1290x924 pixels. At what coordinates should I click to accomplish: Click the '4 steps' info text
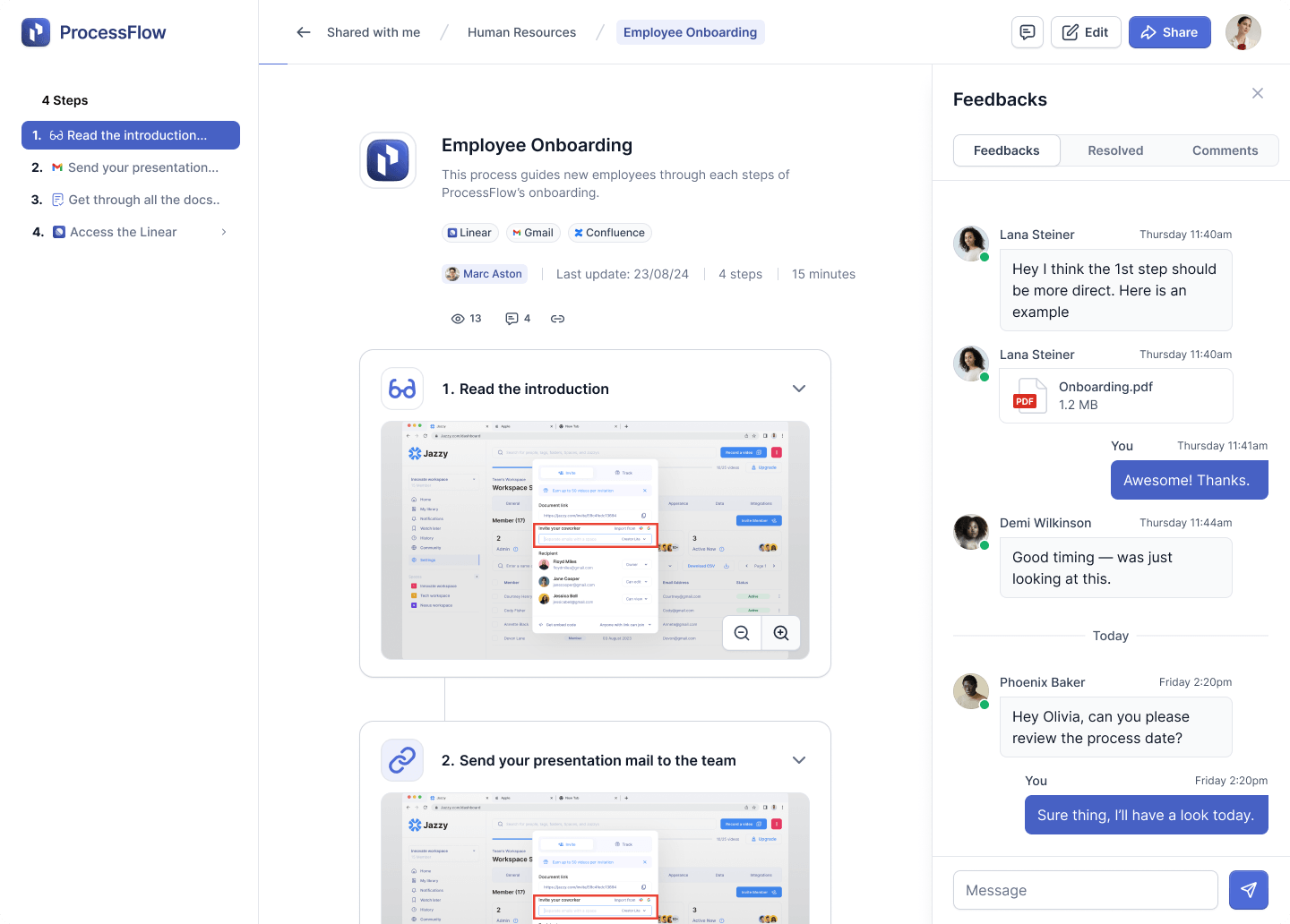740,274
